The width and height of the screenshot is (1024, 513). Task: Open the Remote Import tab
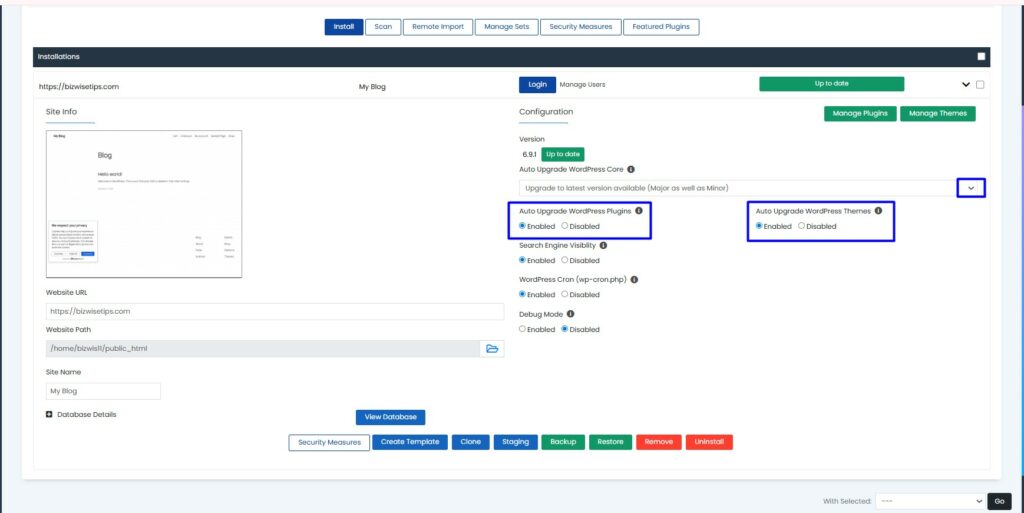(x=438, y=27)
